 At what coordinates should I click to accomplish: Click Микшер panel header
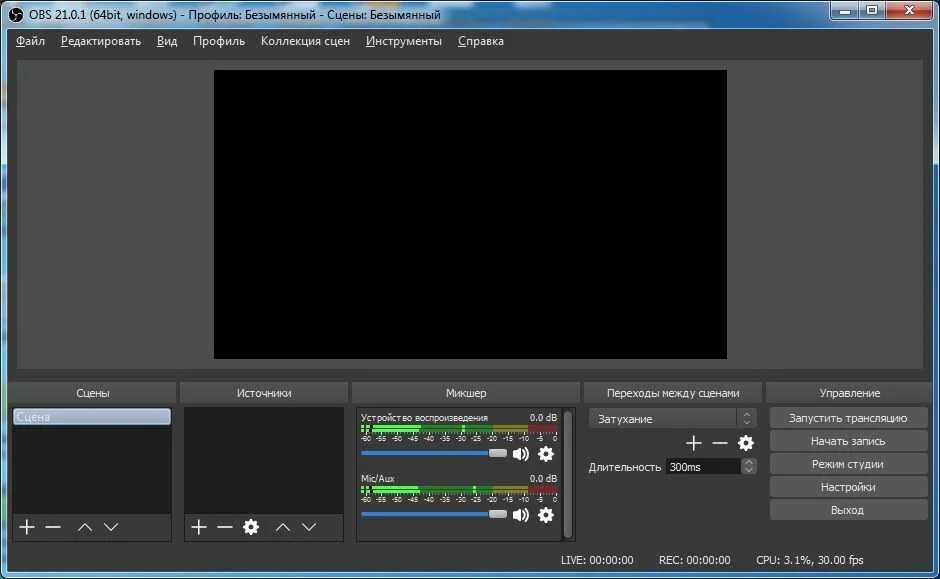tap(466, 393)
